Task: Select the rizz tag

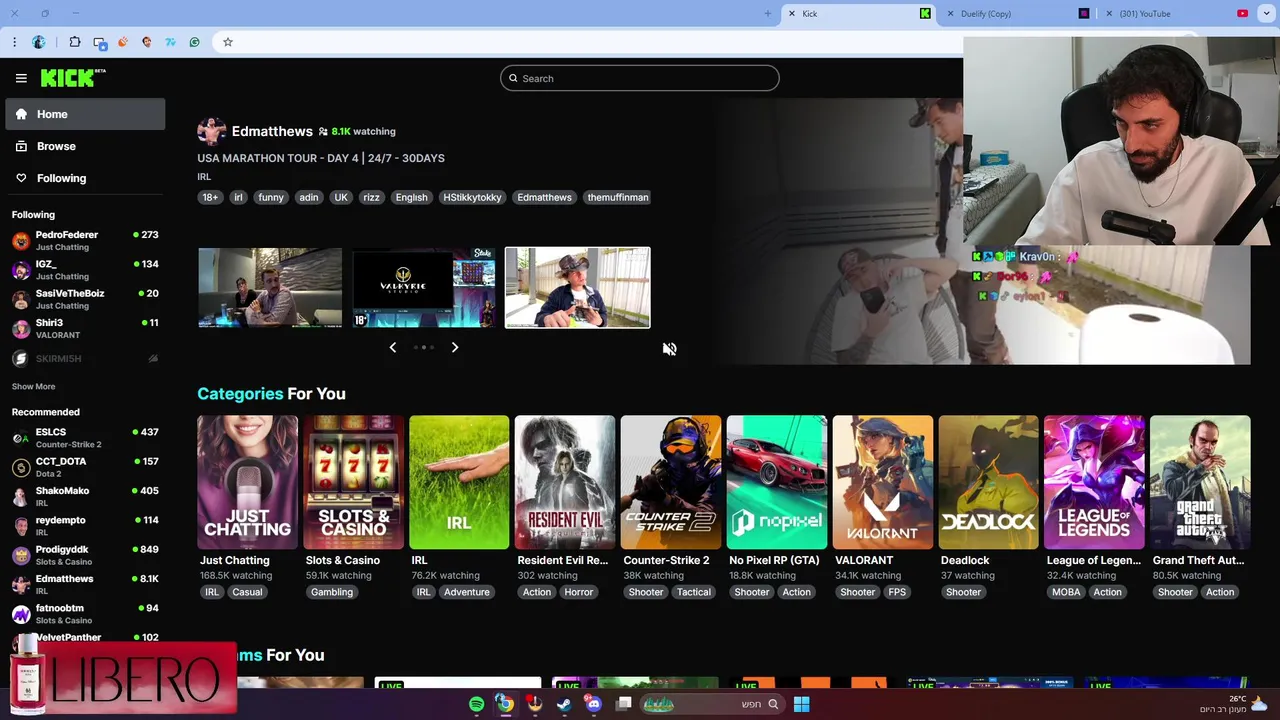Action: (371, 197)
